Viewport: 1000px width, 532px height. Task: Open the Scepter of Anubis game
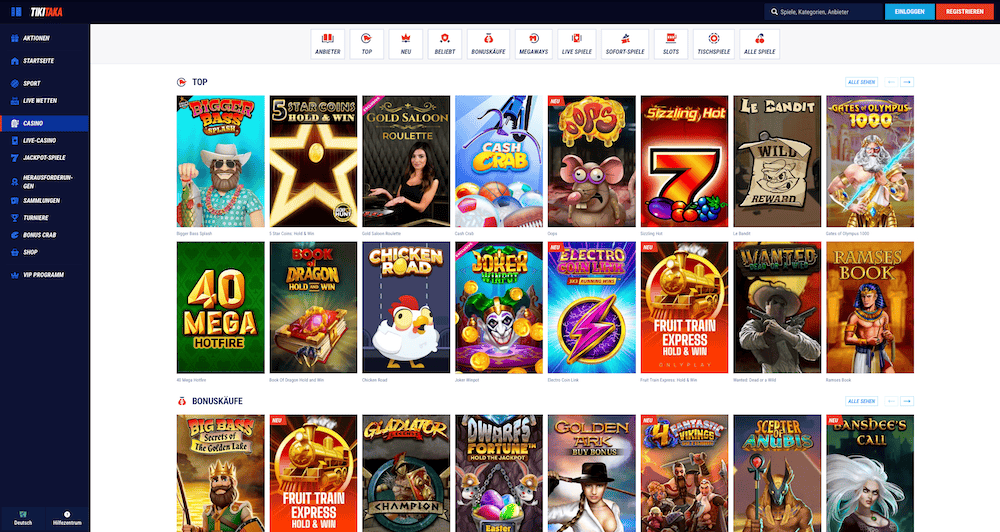point(777,473)
